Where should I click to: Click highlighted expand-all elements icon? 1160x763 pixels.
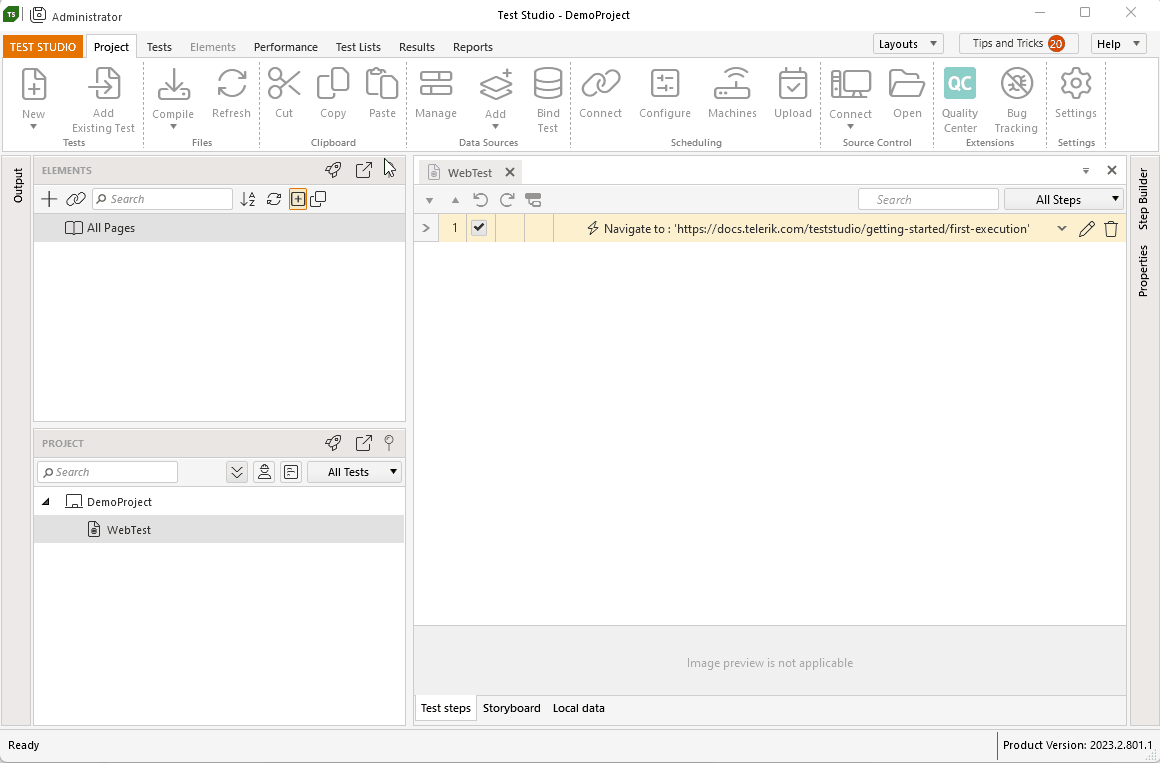297,199
